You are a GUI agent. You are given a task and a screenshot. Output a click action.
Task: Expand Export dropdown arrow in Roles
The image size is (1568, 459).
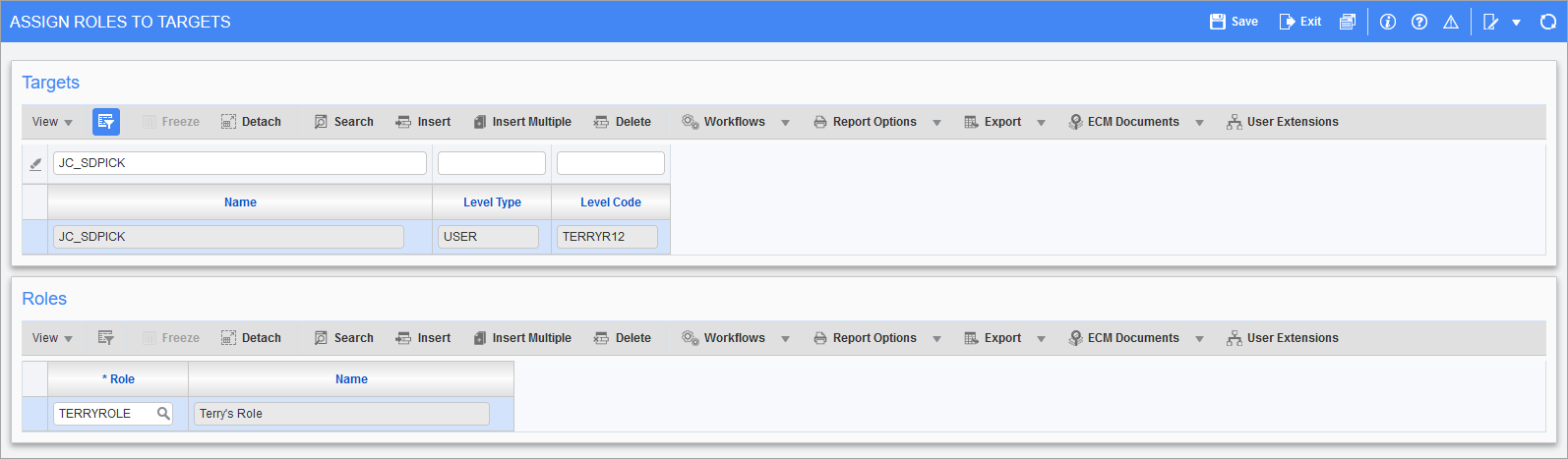tap(1041, 339)
